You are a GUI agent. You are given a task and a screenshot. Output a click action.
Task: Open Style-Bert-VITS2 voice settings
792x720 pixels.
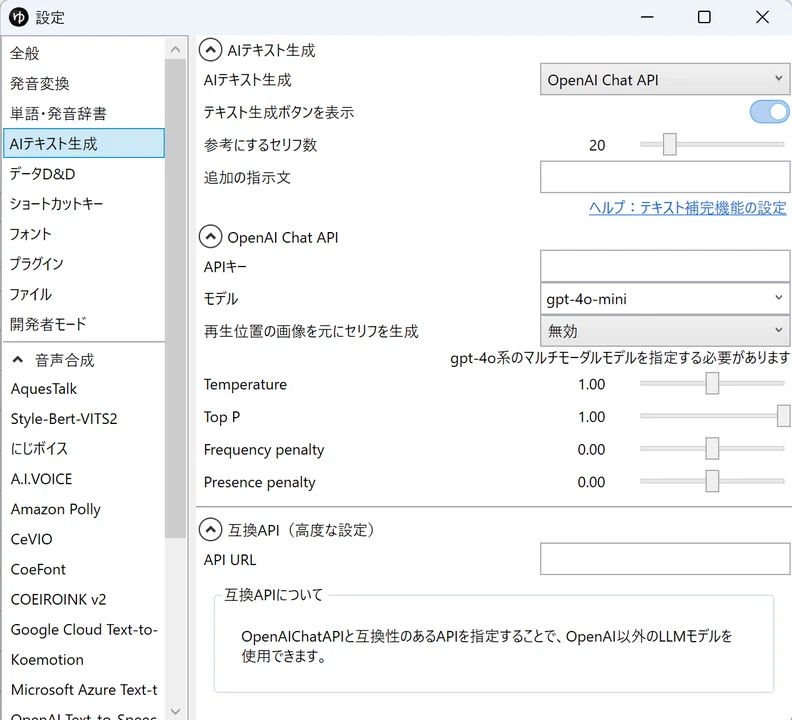[x=84, y=419]
